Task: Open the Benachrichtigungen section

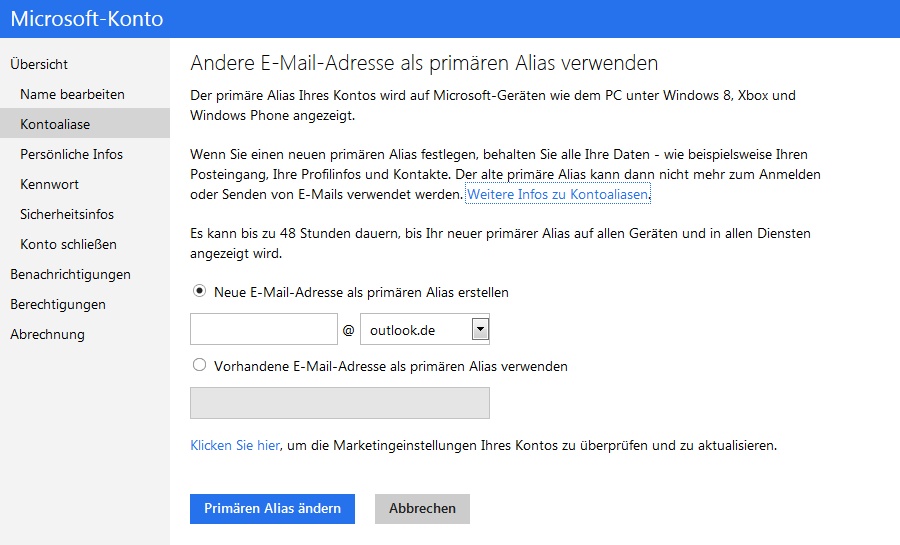Action: click(70, 274)
